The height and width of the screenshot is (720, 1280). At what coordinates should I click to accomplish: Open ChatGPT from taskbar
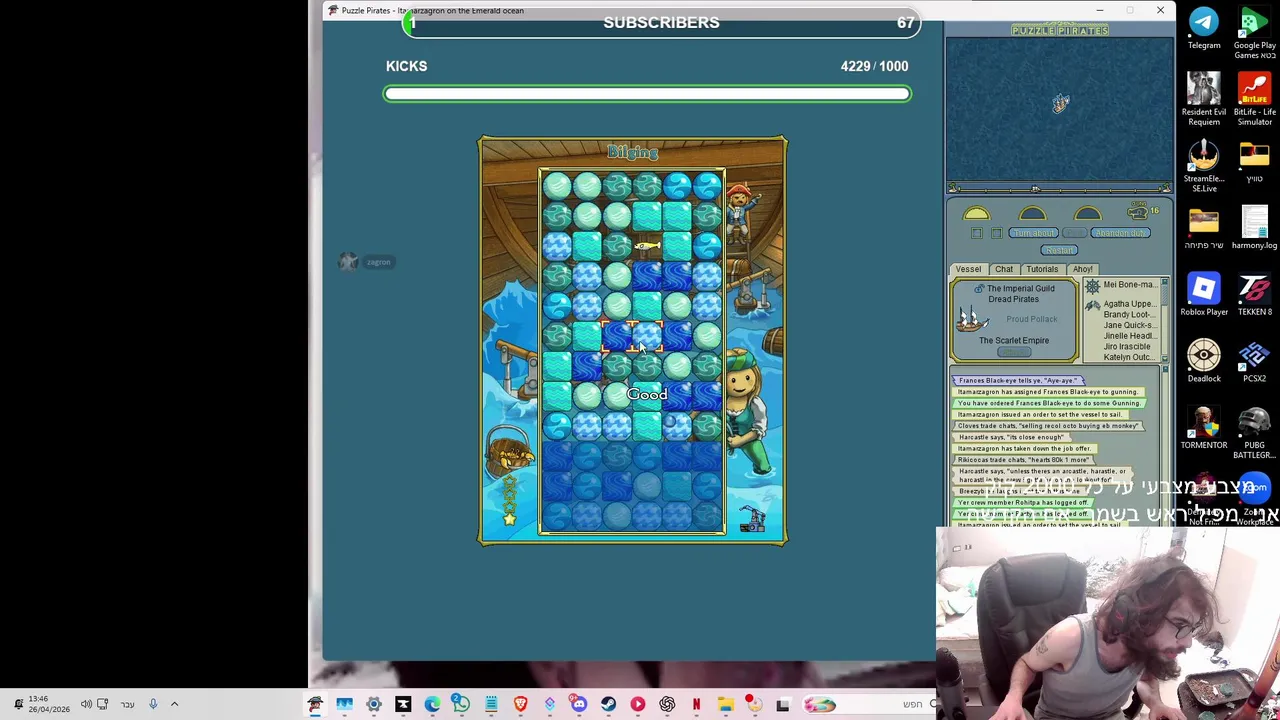click(x=667, y=704)
